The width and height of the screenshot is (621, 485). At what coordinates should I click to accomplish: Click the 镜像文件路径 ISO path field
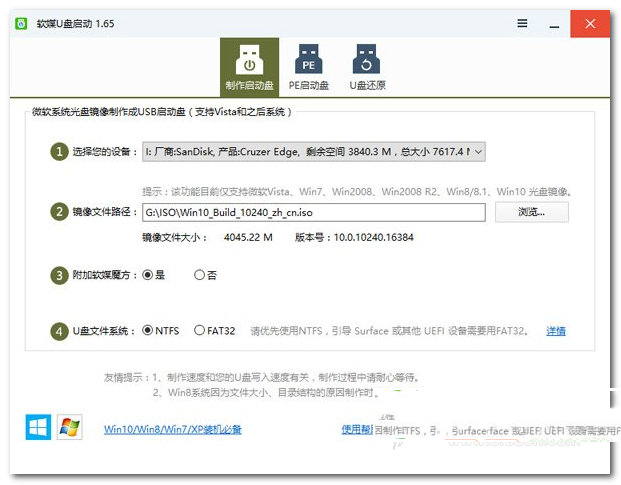pyautogui.click(x=313, y=212)
